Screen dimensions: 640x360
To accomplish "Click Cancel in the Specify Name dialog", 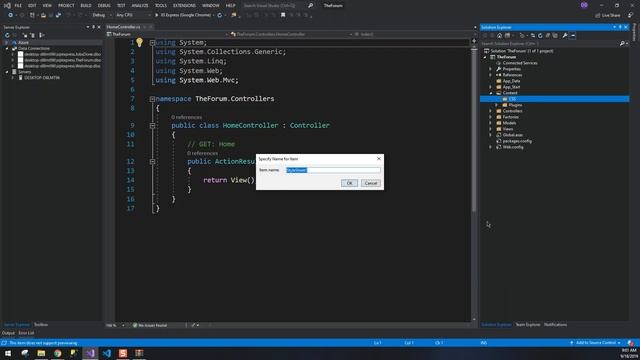I will point(371,183).
